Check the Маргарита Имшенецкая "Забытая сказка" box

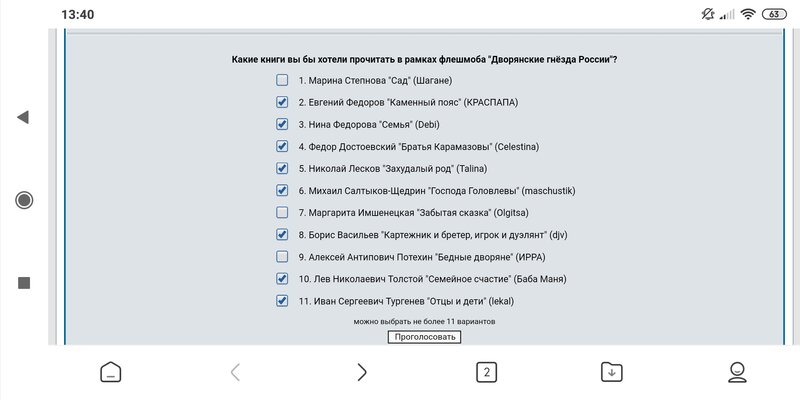coord(282,213)
